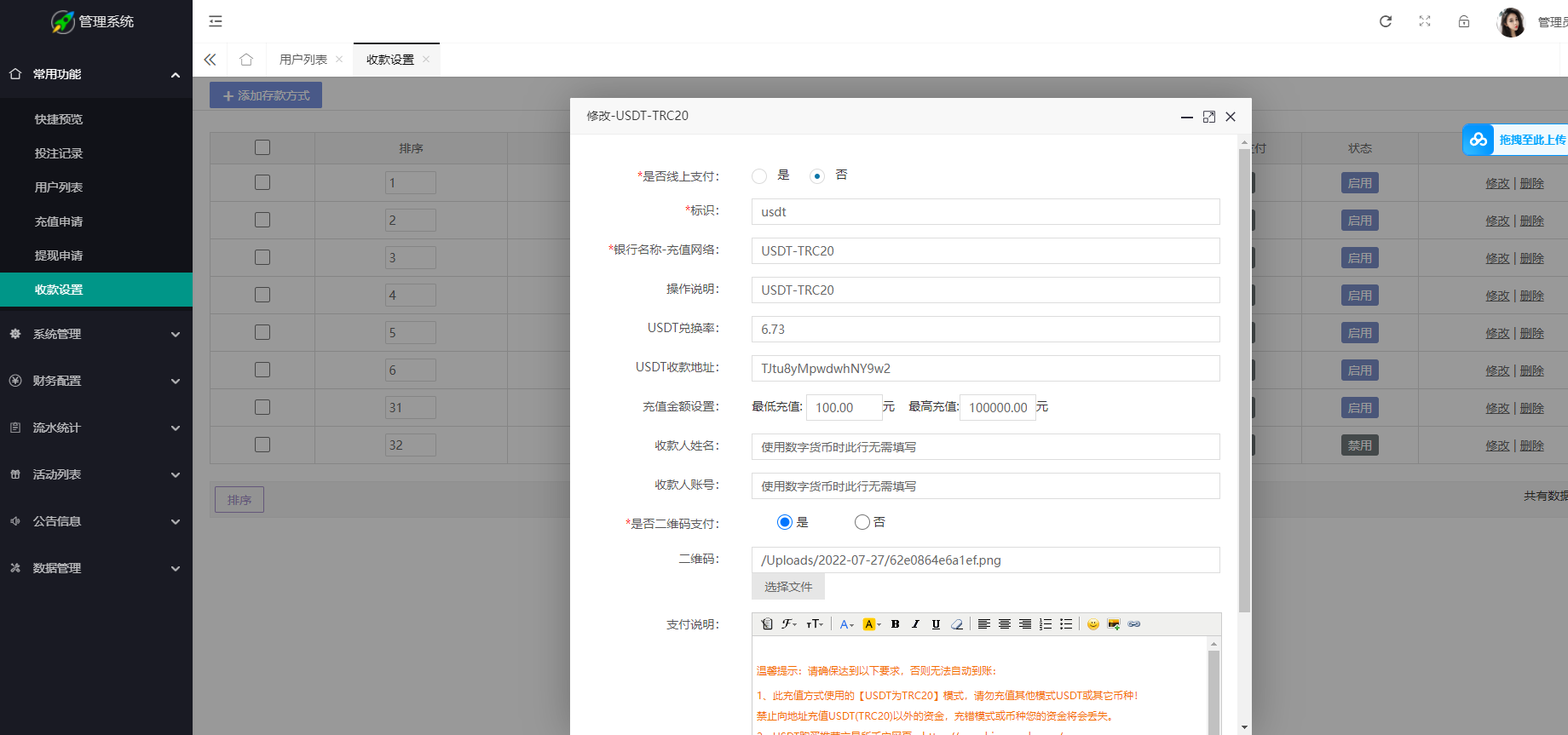The width and height of the screenshot is (1568, 735).
Task: Click the underline formatting icon
Action: tap(936, 624)
